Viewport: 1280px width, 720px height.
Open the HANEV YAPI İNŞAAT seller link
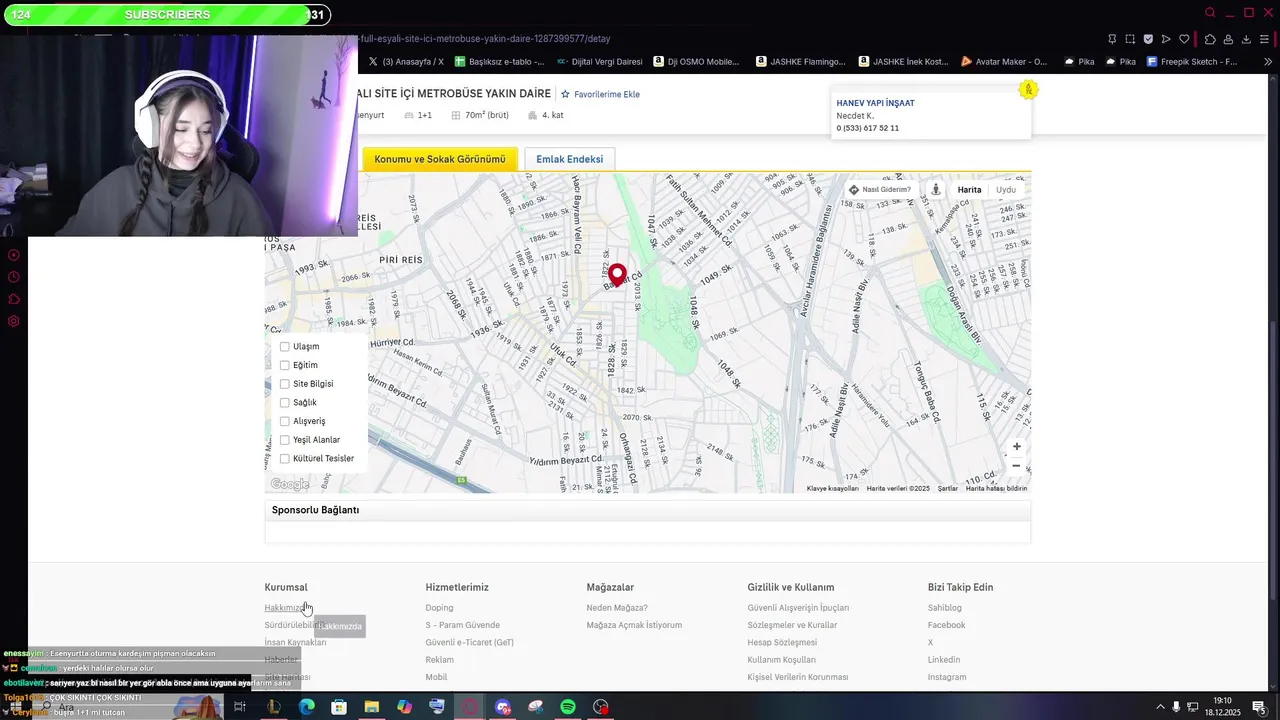(875, 103)
